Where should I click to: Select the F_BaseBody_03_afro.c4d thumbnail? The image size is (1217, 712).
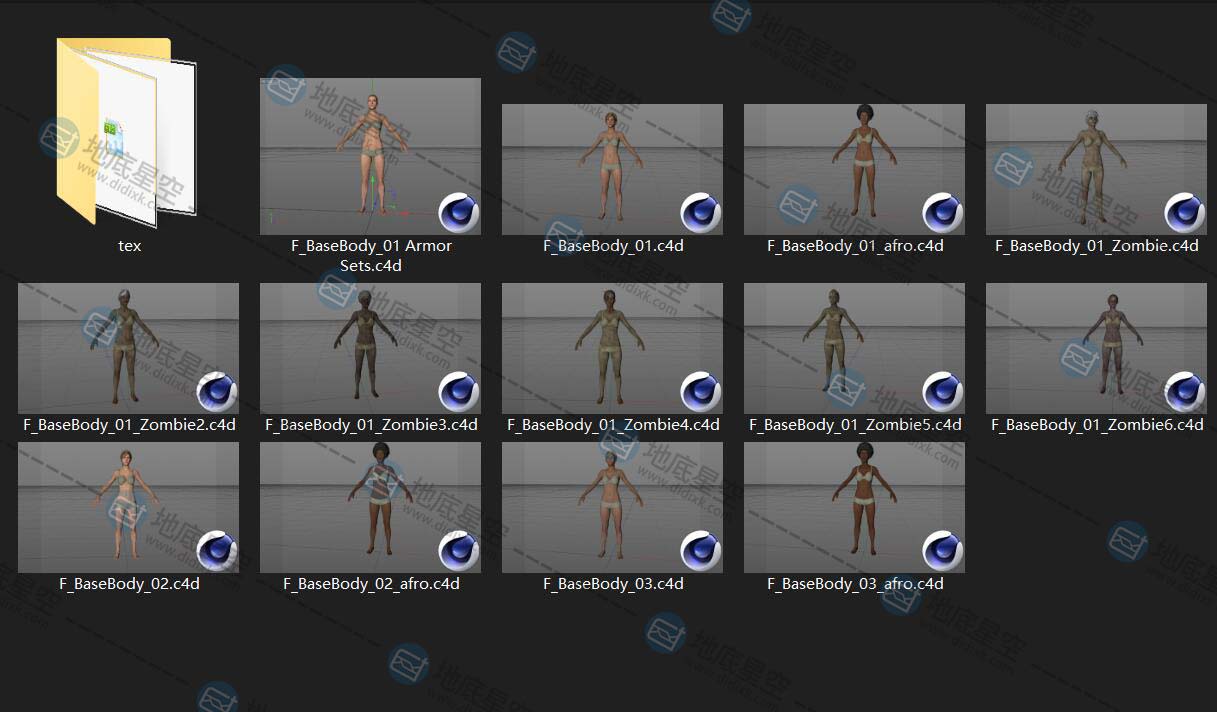point(854,508)
